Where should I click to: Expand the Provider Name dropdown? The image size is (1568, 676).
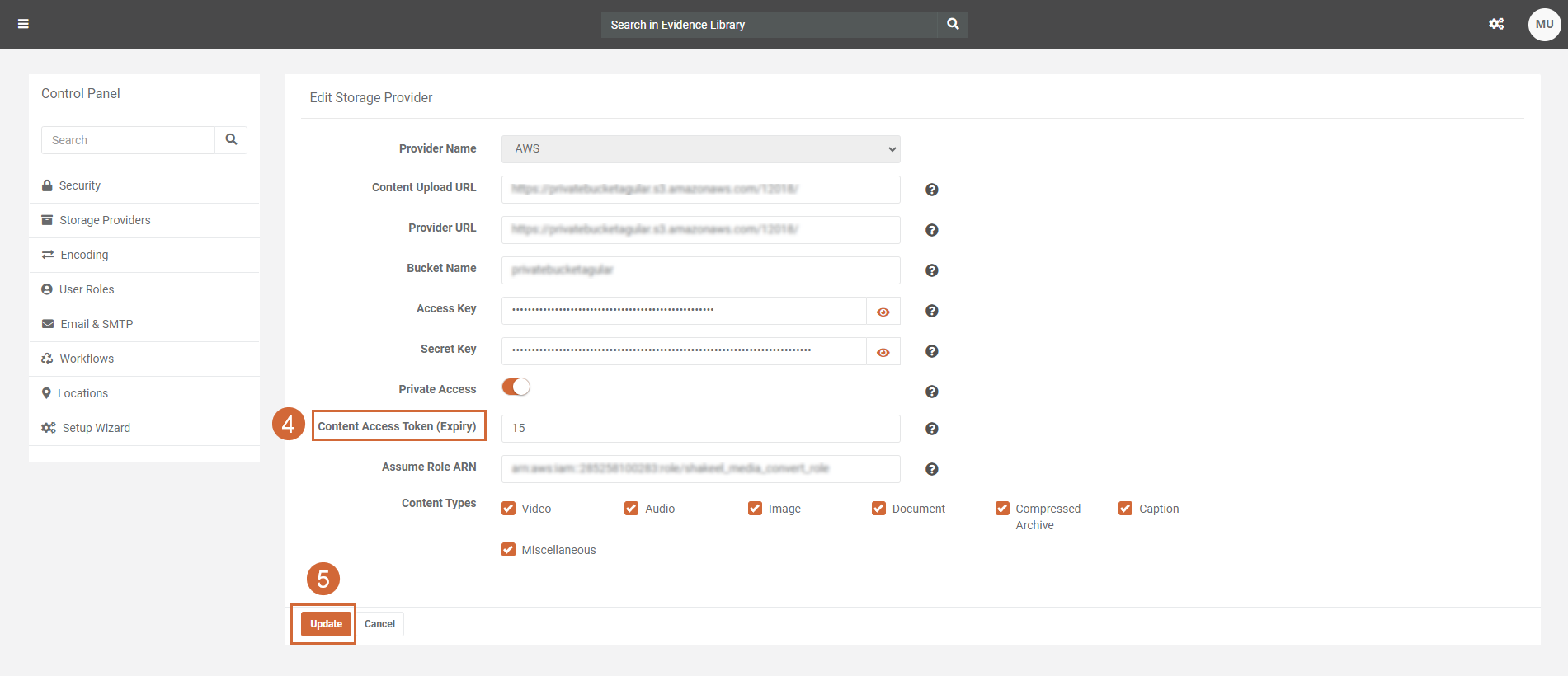tap(700, 149)
